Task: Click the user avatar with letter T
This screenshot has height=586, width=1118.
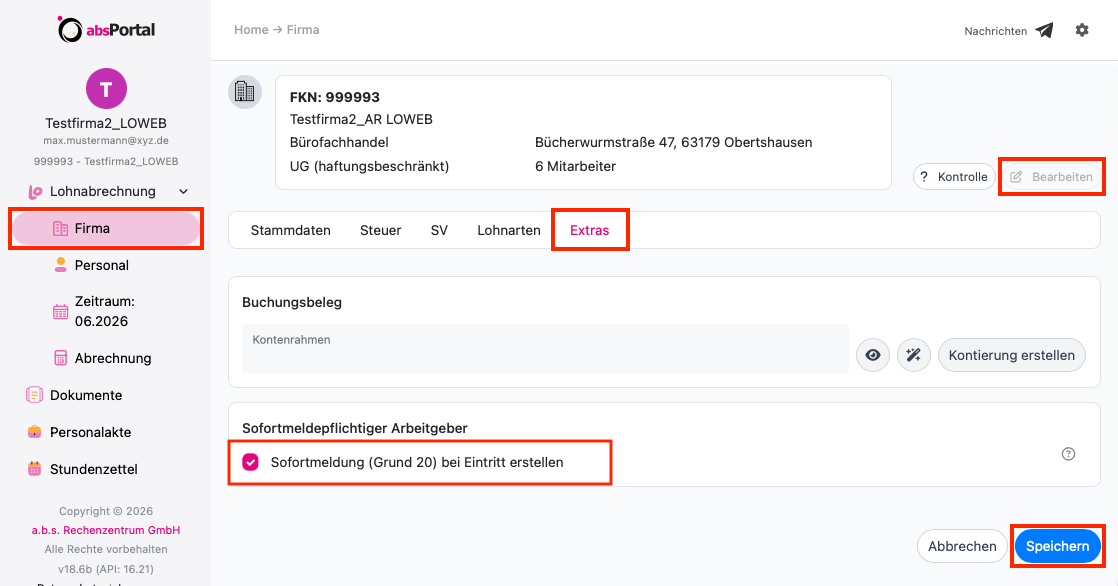Action: 106,89
